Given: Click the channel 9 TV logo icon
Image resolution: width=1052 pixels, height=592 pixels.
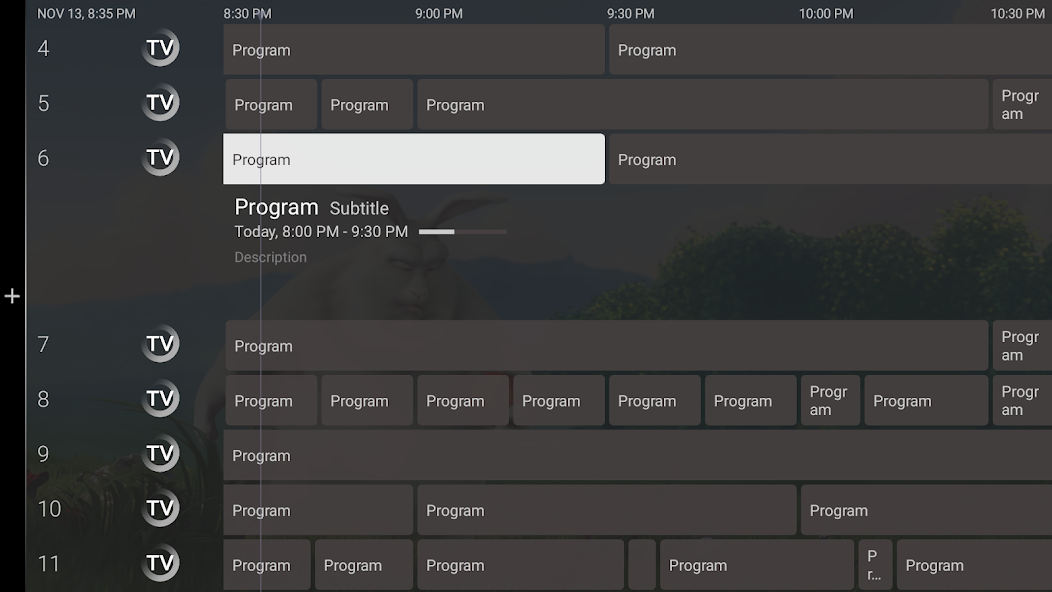Looking at the screenshot, I should [x=160, y=453].
